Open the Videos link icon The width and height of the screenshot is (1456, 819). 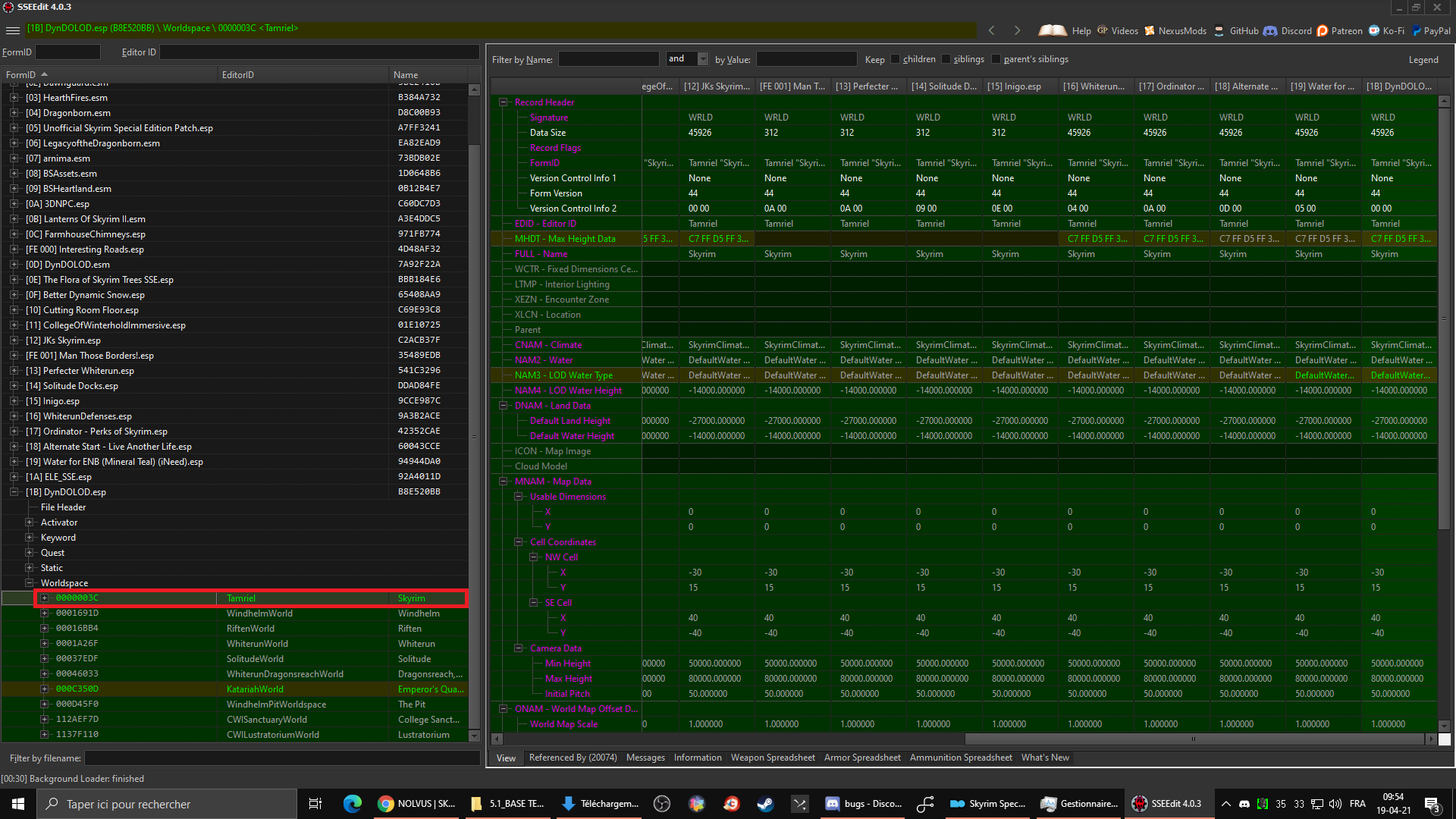[1103, 31]
